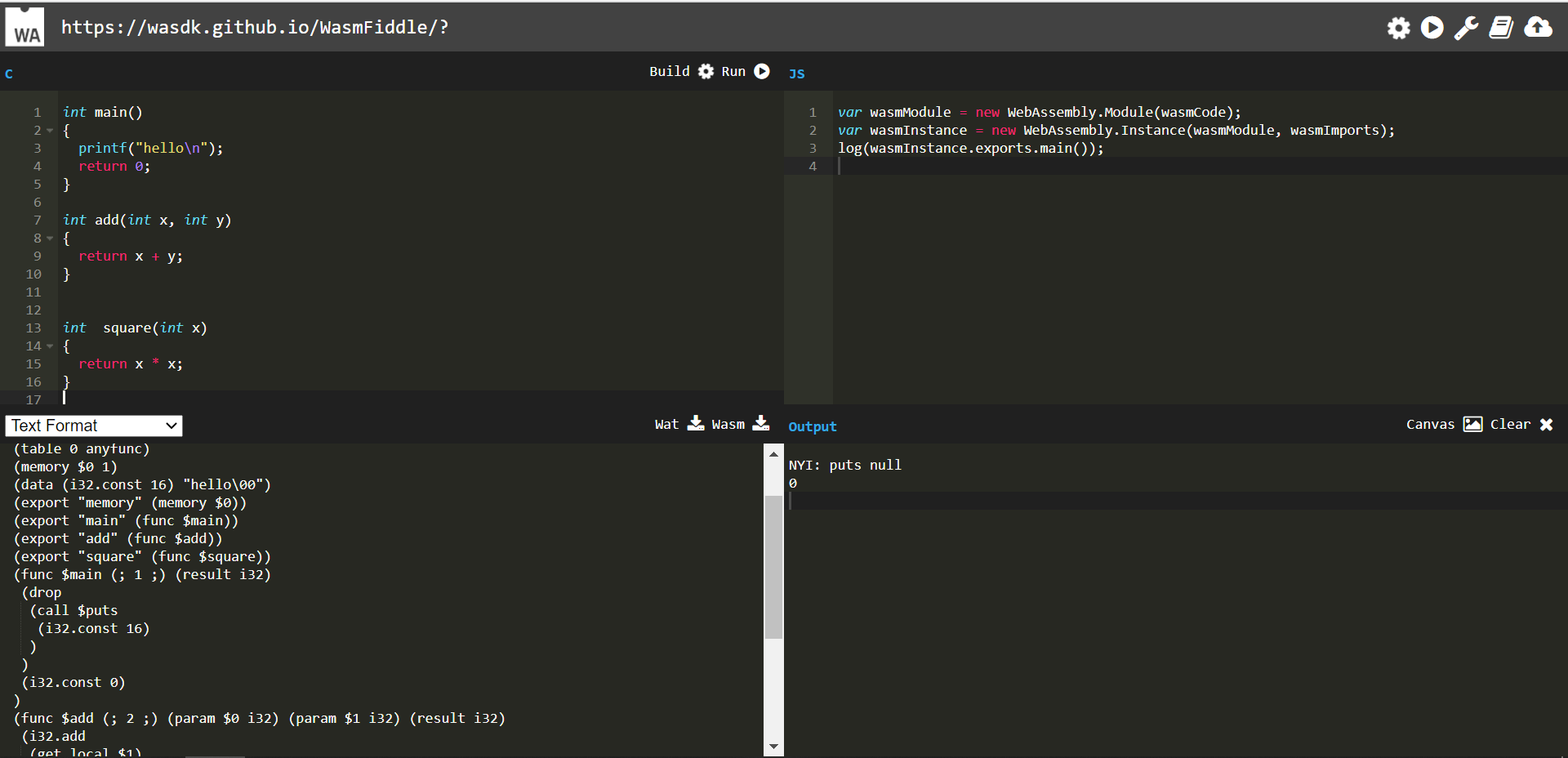The height and width of the screenshot is (758, 1568).
Task: Click the Build gear icon
Action: pos(706,72)
